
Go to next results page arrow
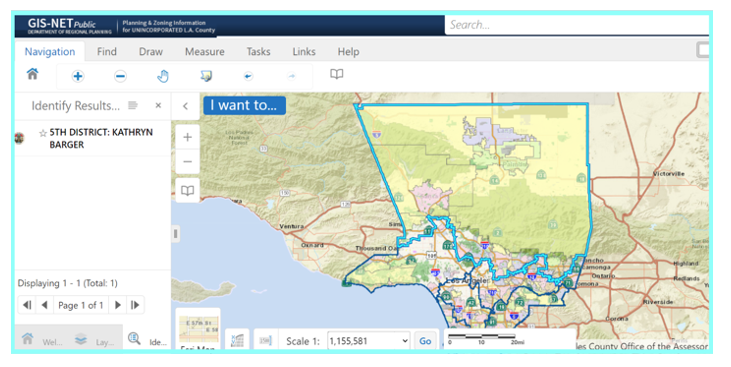point(118,305)
